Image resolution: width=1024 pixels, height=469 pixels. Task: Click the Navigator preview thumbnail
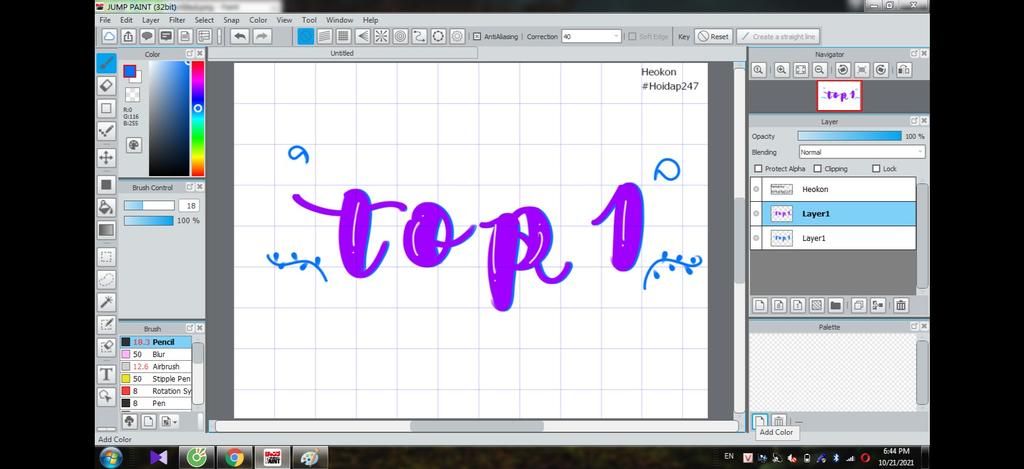(x=839, y=96)
